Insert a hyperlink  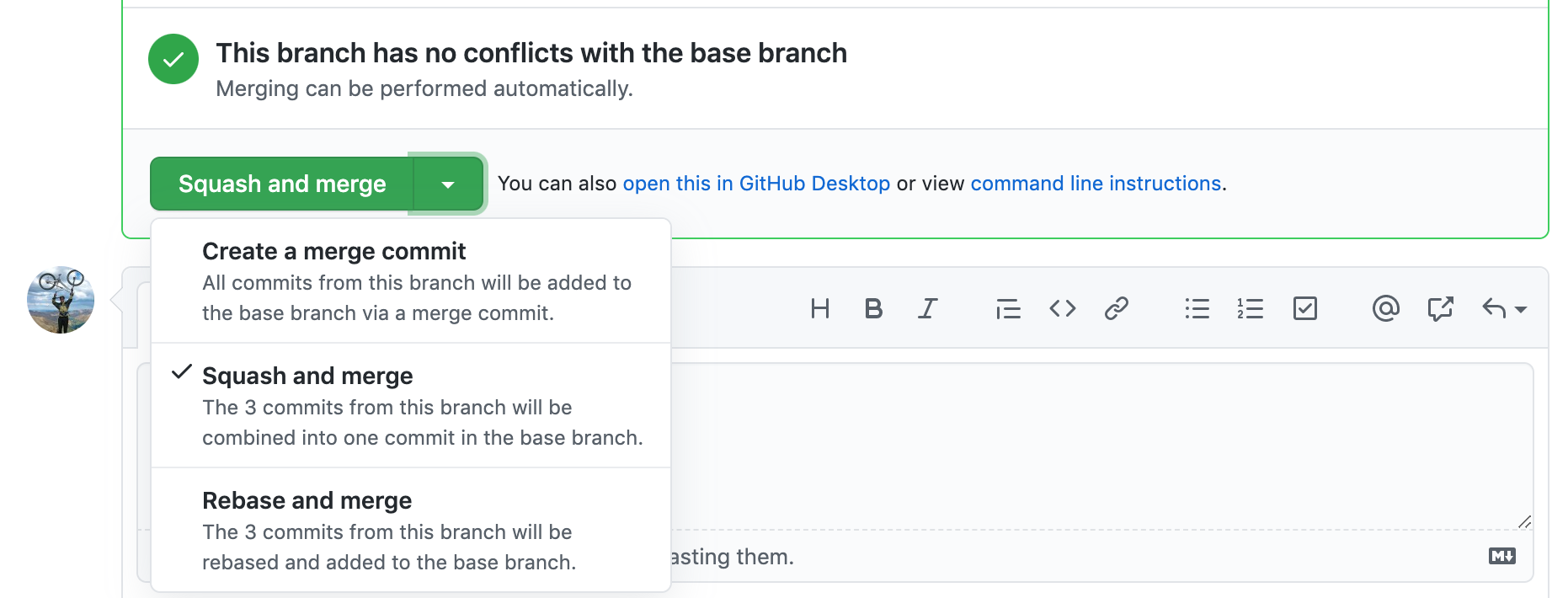point(1117,308)
